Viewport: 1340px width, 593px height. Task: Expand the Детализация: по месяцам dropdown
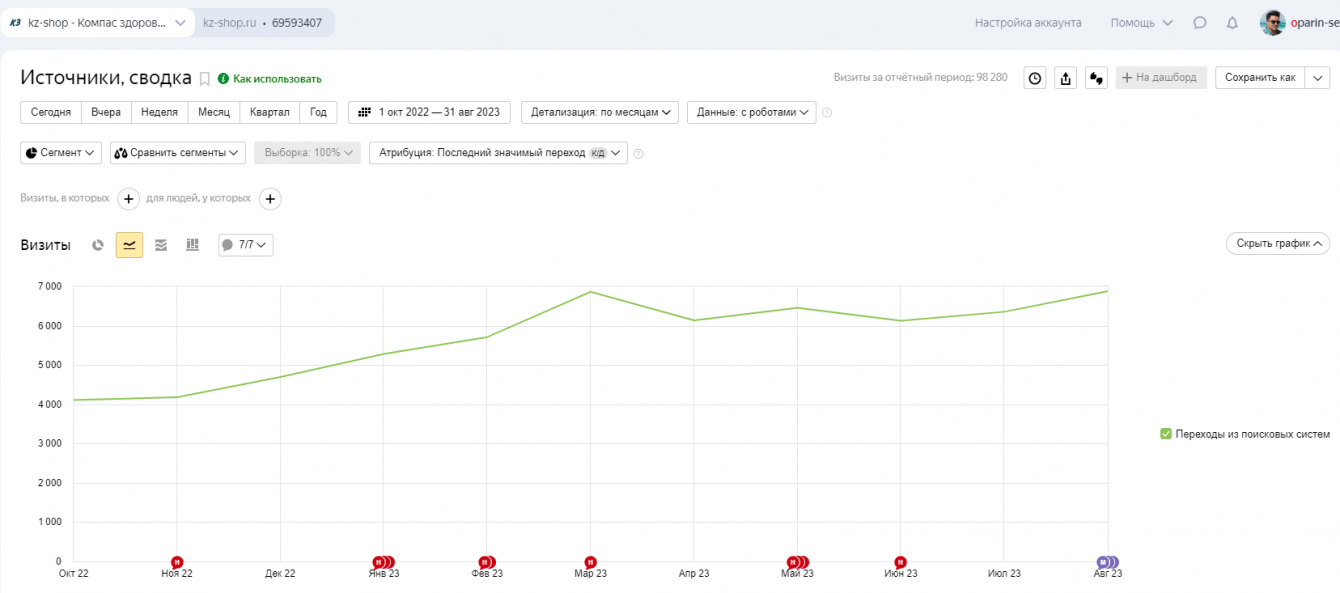(600, 113)
